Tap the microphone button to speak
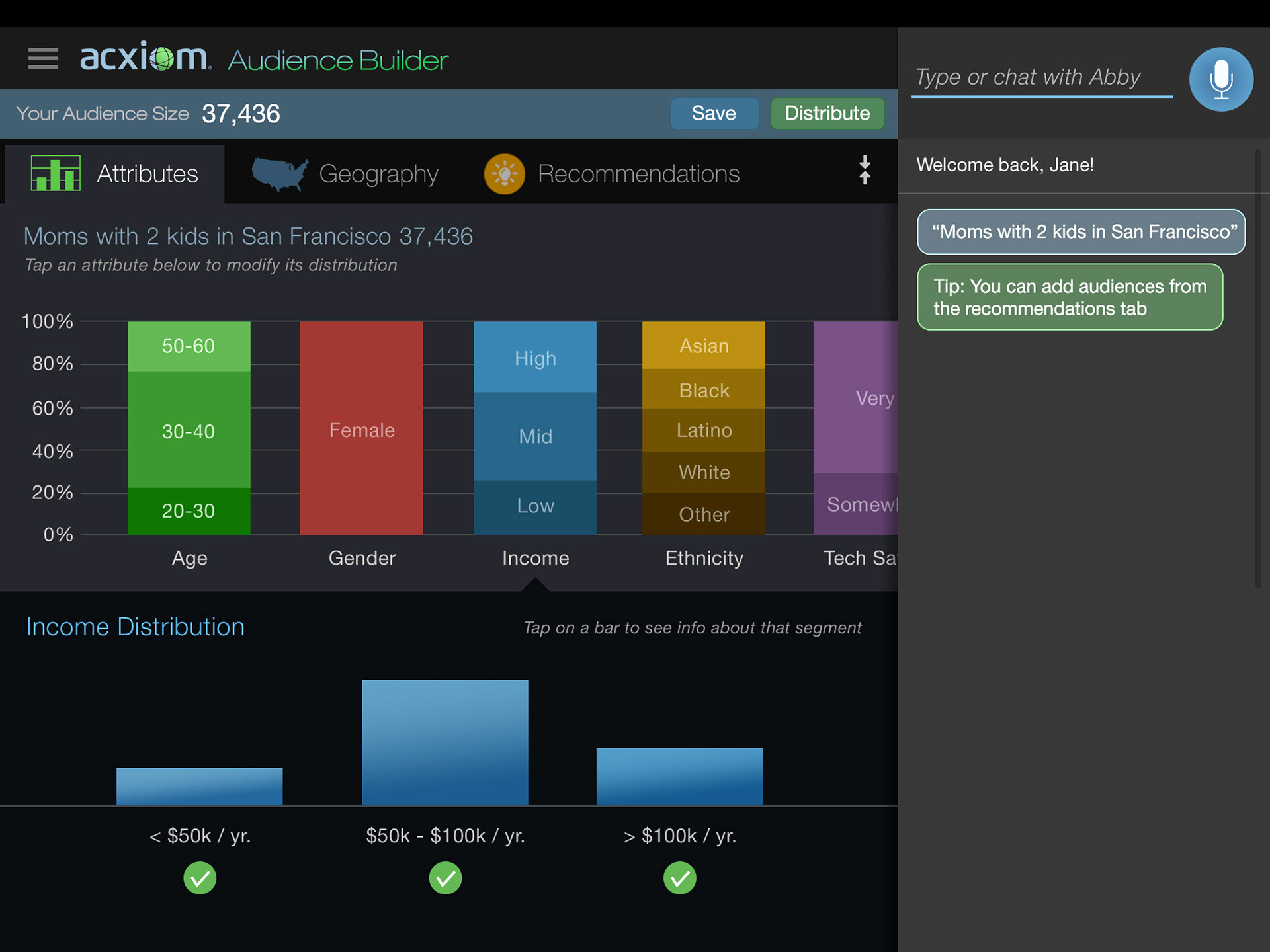1270x952 pixels. 1220,79
